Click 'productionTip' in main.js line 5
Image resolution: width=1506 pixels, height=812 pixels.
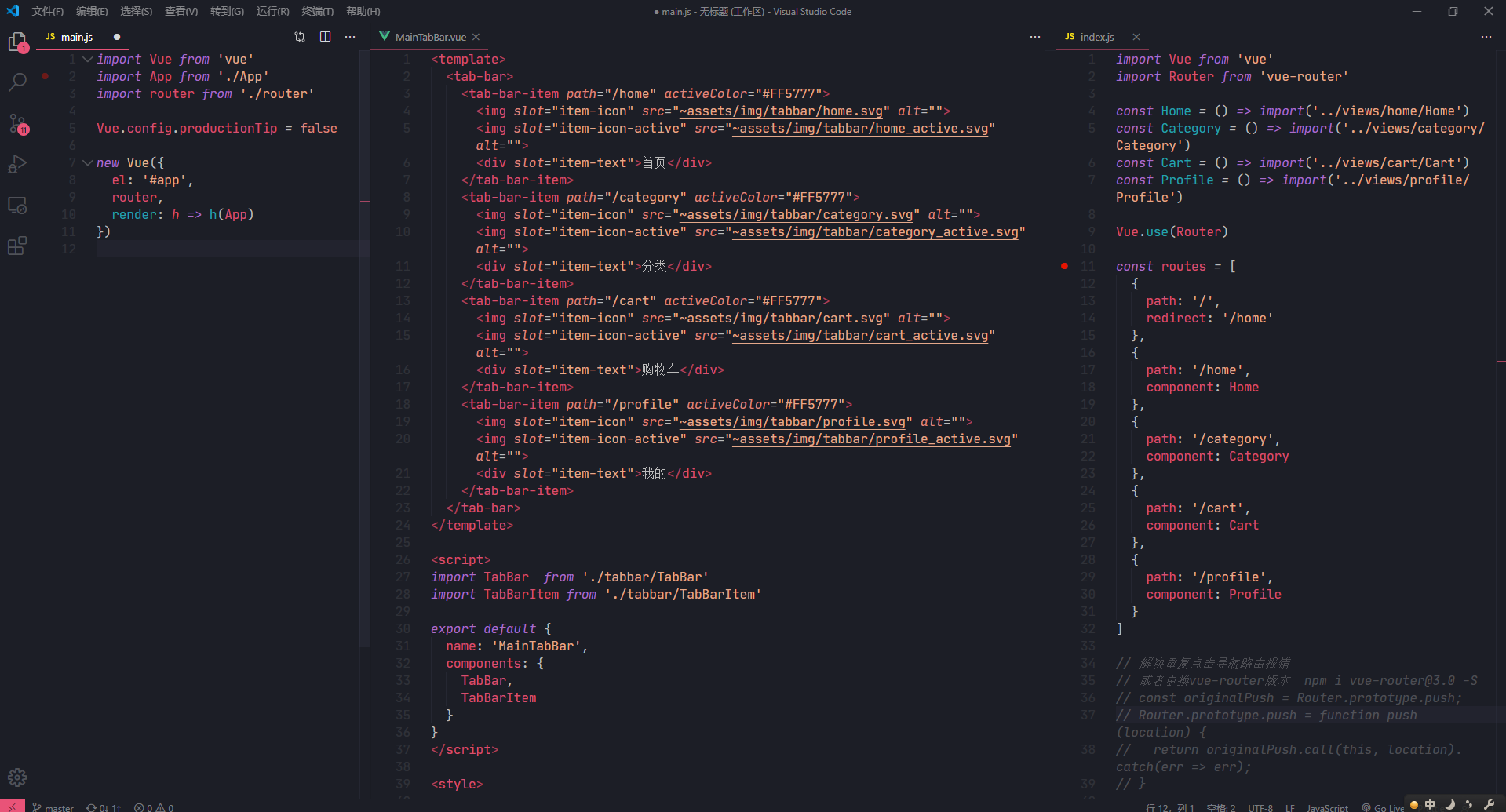click(x=228, y=129)
